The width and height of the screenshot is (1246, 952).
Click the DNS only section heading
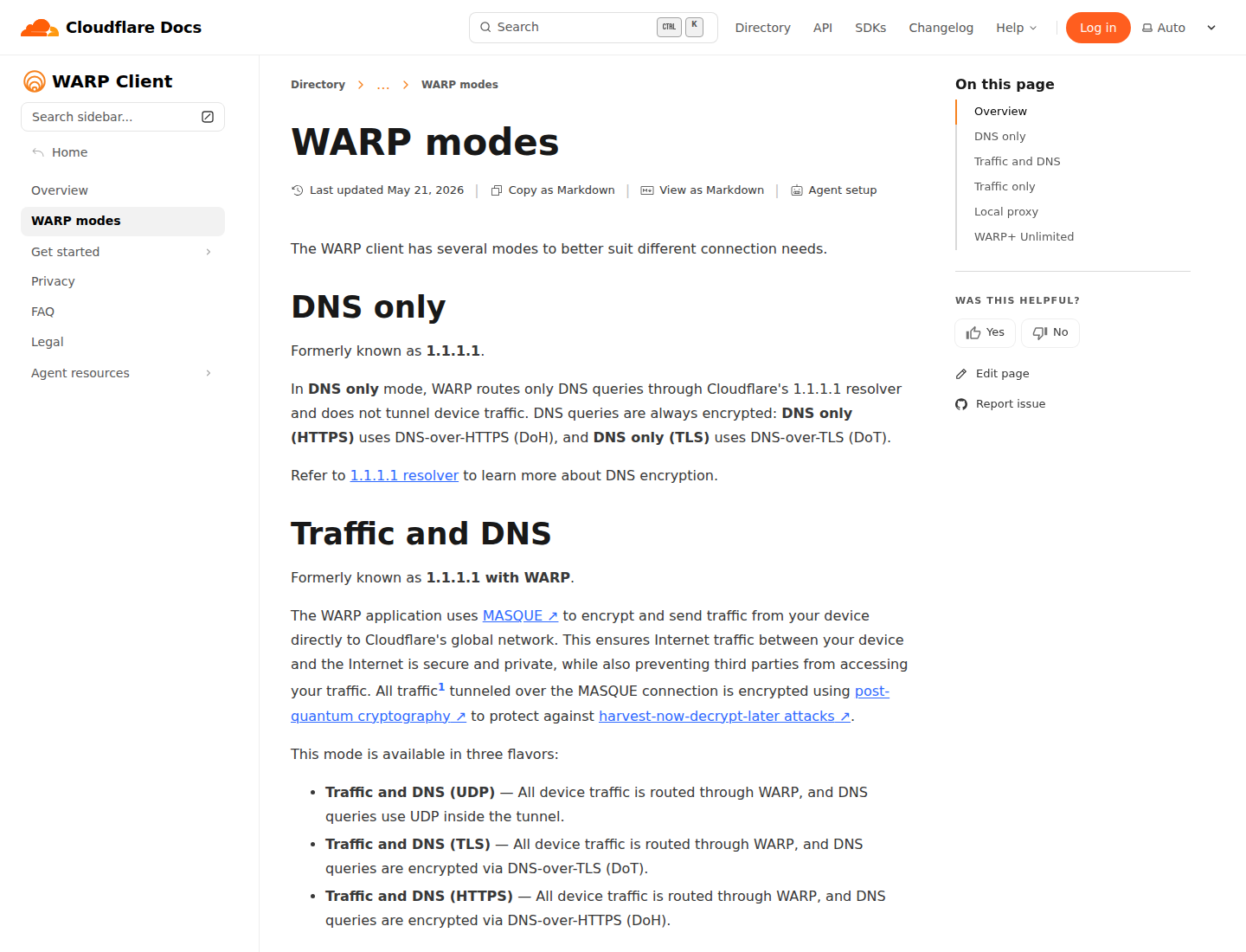pyautogui.click(x=368, y=307)
